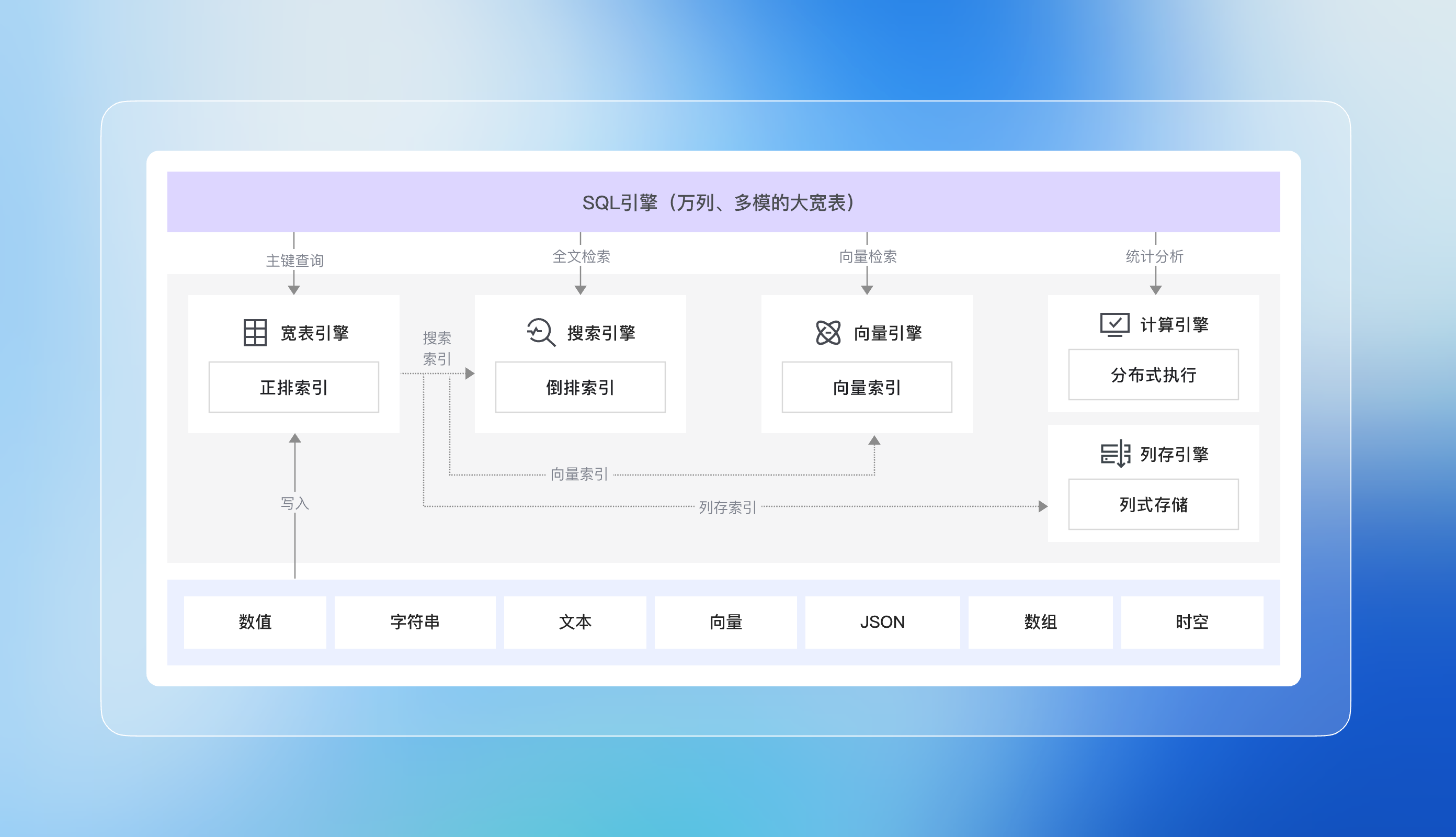The width and height of the screenshot is (1456, 837).
Task: Select the JSON data type box
Action: click(883, 622)
